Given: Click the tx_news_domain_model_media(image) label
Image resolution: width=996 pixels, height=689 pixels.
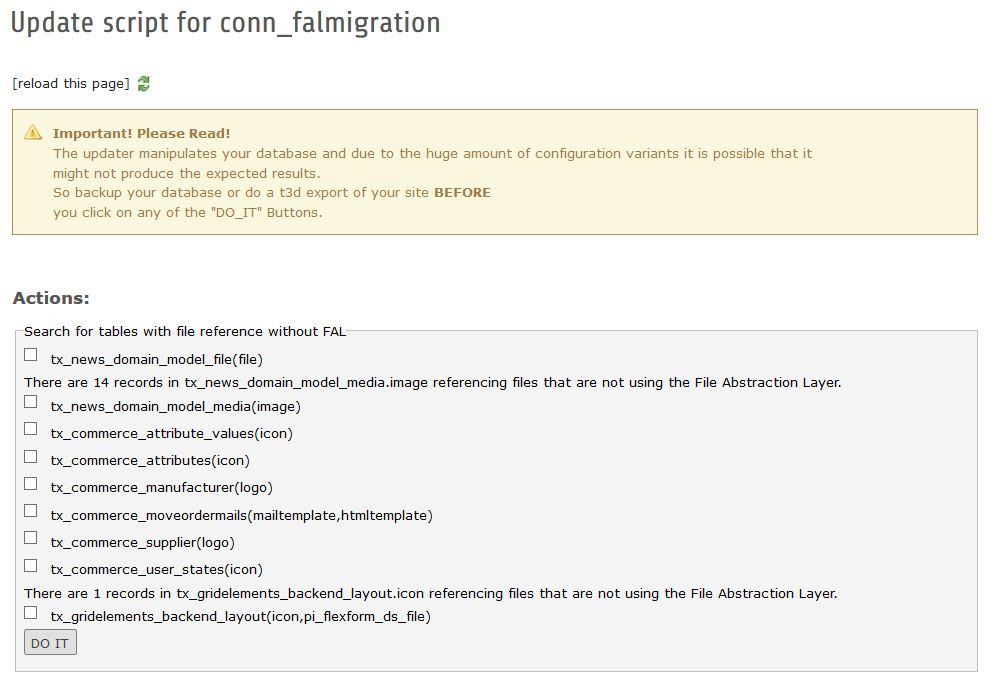Looking at the screenshot, I should pos(175,407).
